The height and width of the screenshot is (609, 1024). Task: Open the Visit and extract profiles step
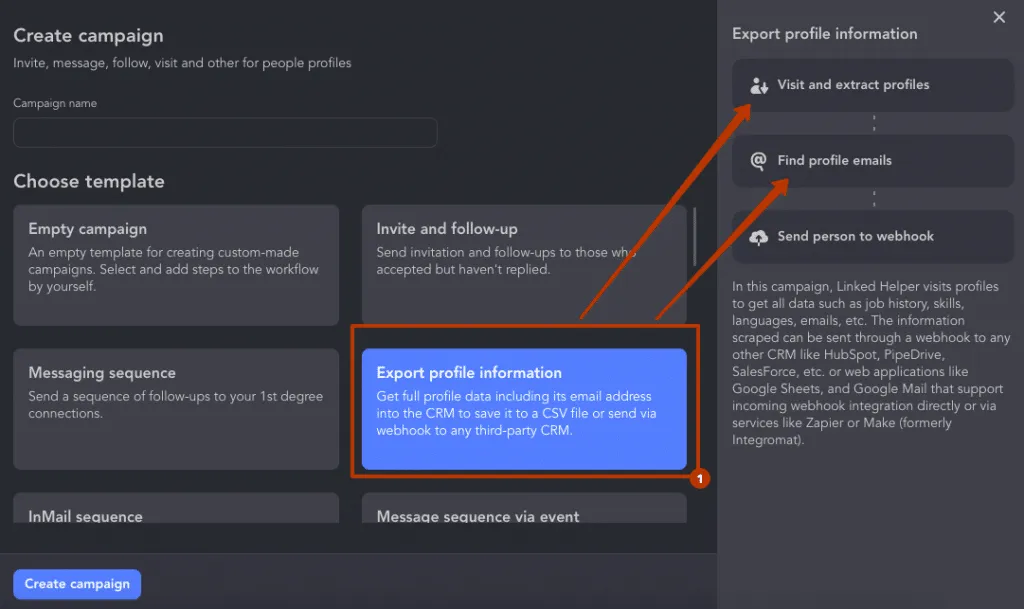pyautogui.click(x=872, y=85)
